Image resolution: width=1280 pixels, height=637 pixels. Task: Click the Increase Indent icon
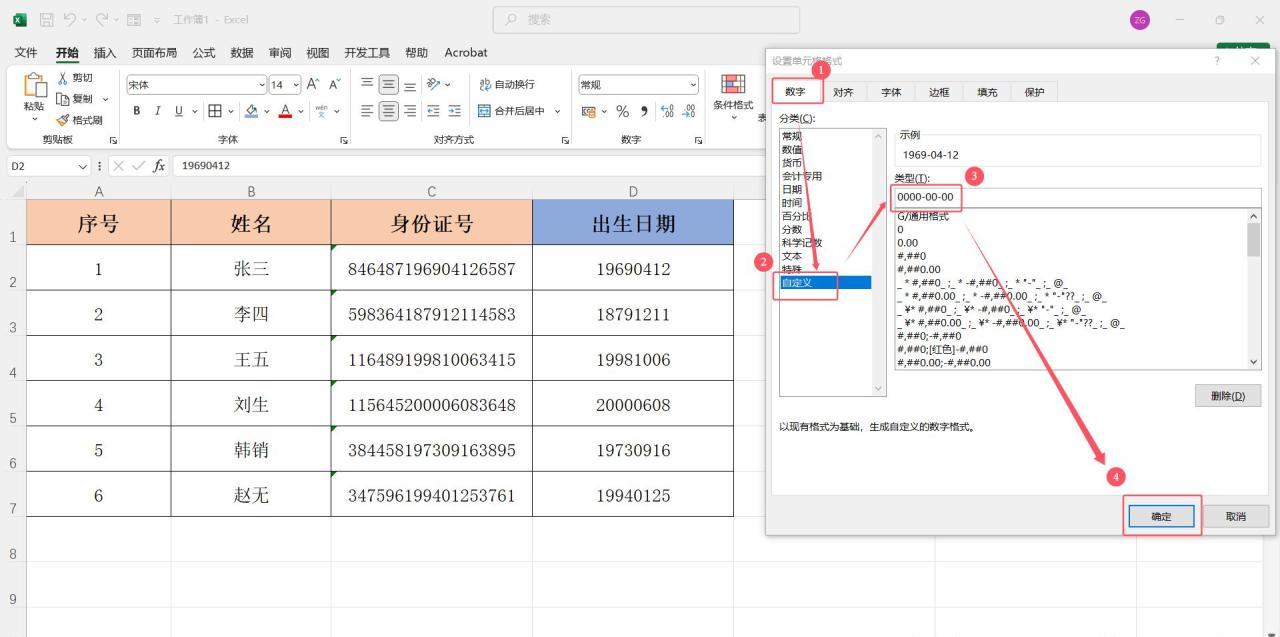point(455,111)
